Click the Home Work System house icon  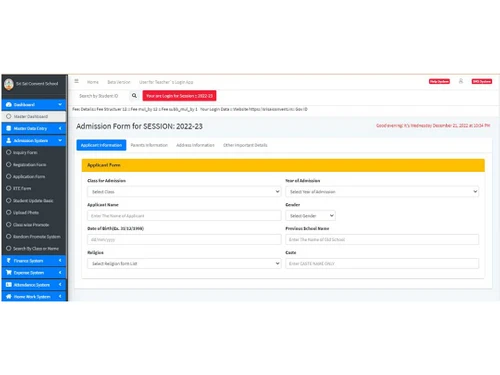pos(9,296)
